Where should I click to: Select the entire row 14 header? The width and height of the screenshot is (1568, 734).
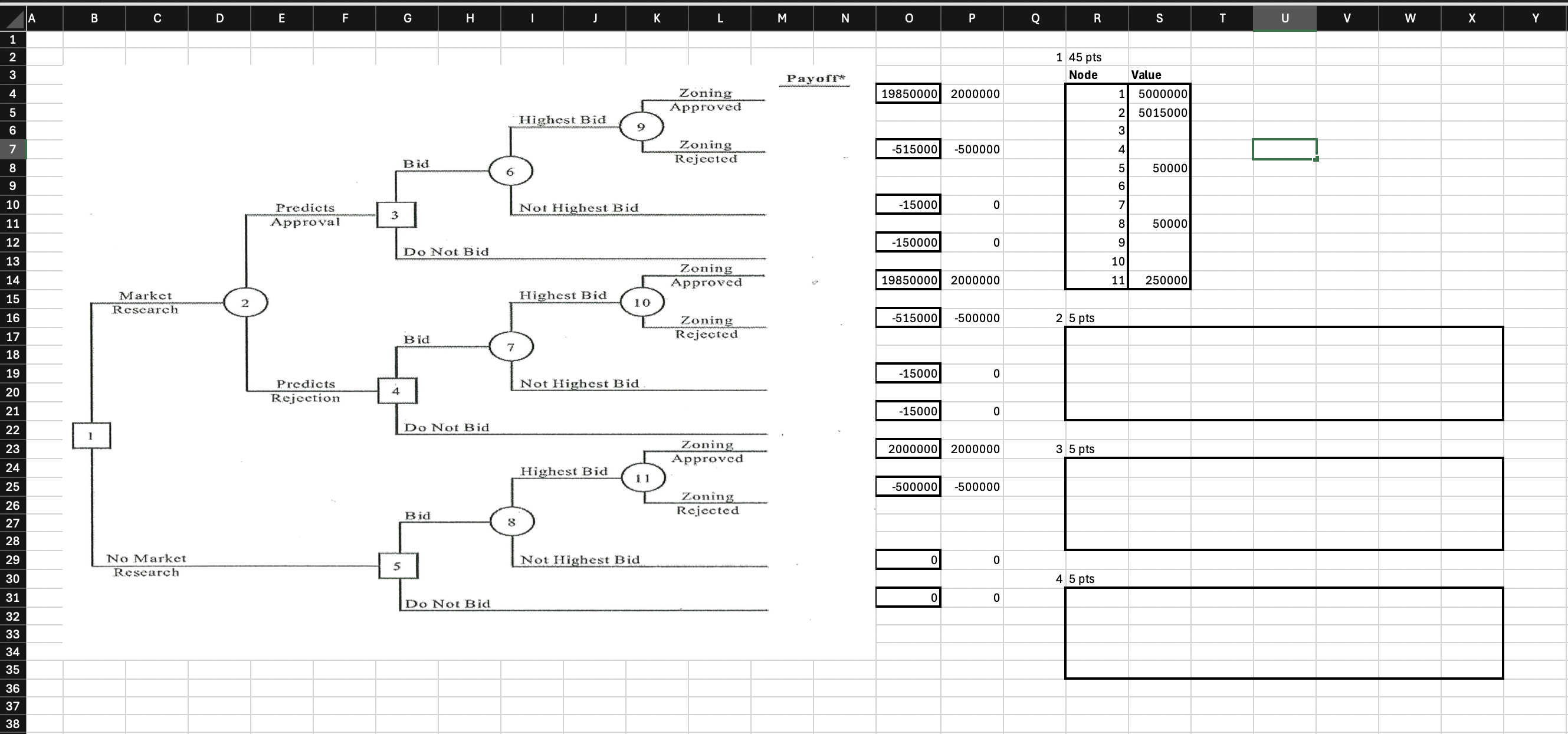13,280
